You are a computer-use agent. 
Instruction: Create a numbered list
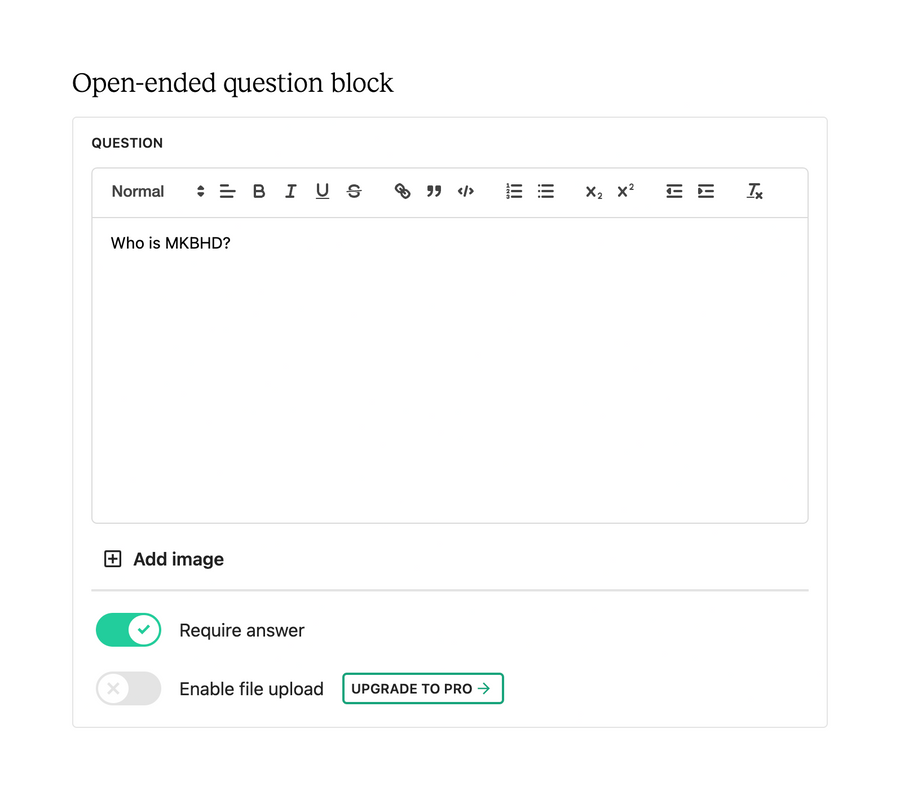point(514,191)
